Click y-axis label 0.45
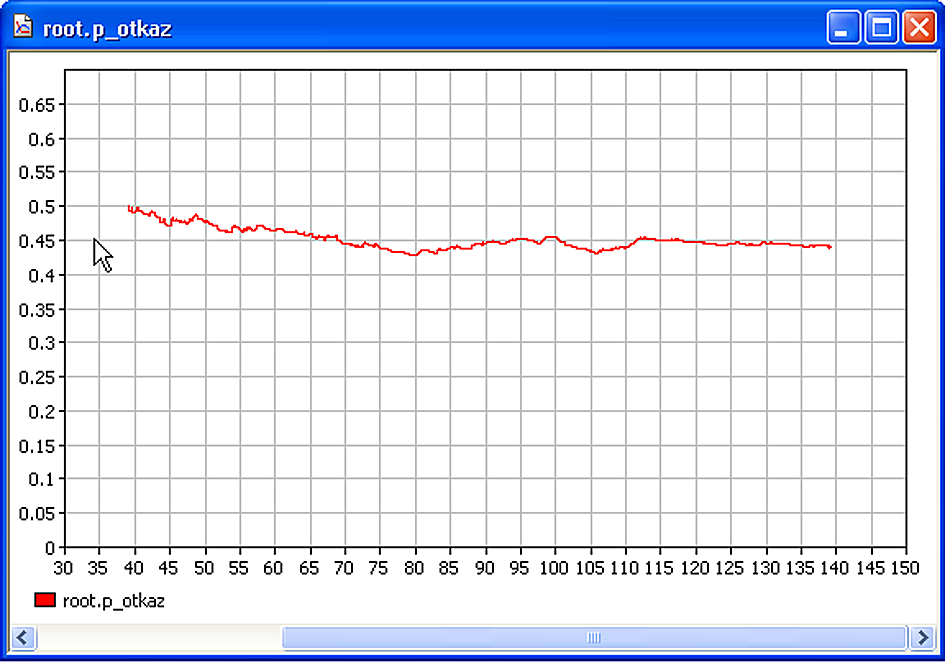The image size is (945, 663). click(37, 241)
